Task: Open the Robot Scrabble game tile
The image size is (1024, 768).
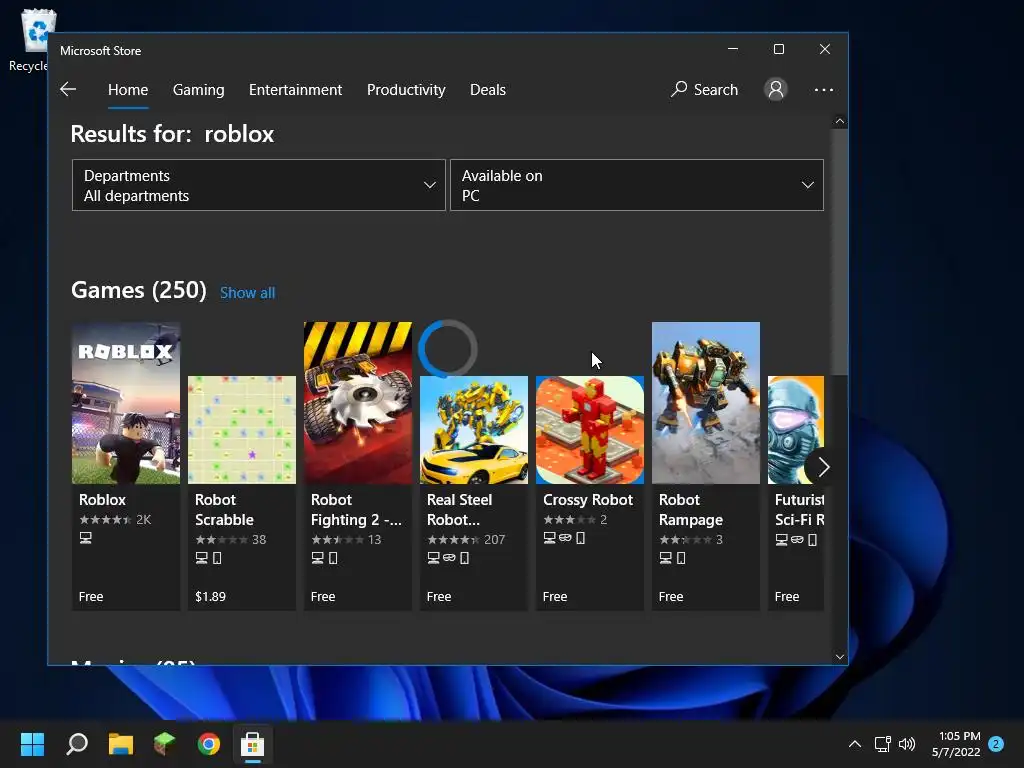Action: (242, 493)
